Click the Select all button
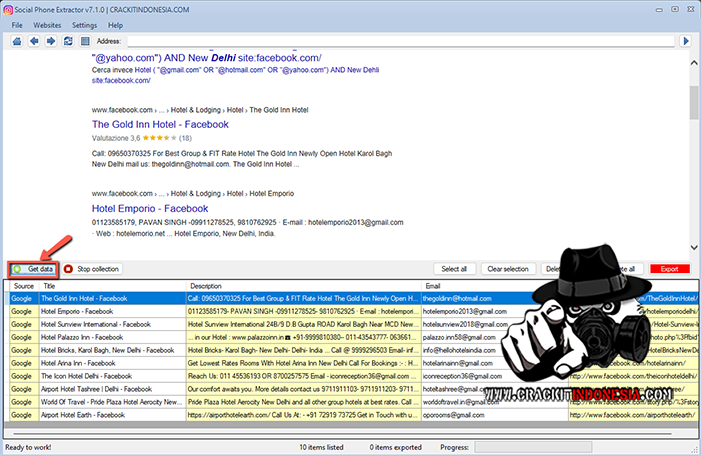Image resolution: width=701 pixels, height=456 pixels. 454,269
